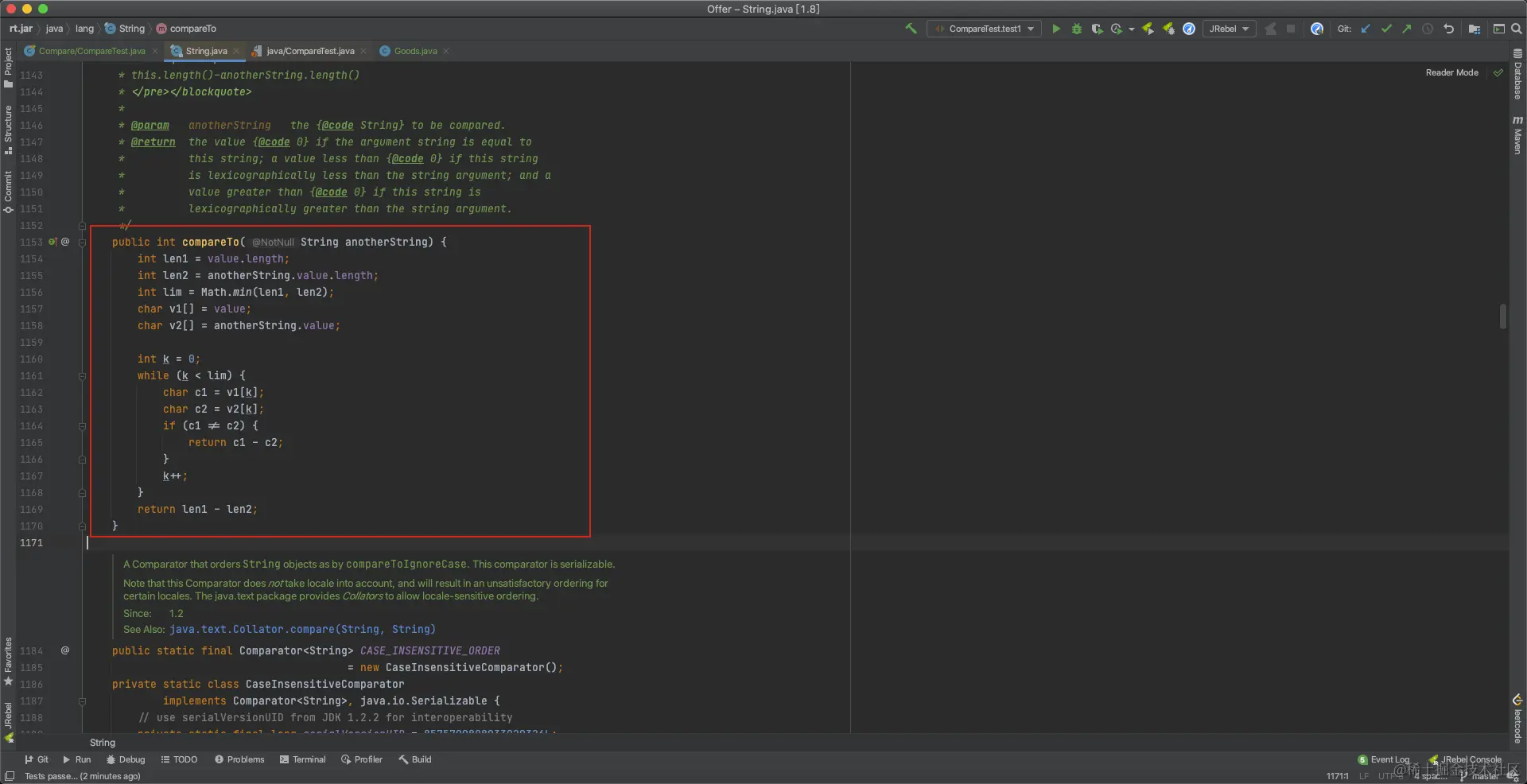Expand the profiler run options arrow
The width and height of the screenshot is (1527, 784).
pyautogui.click(x=1131, y=29)
